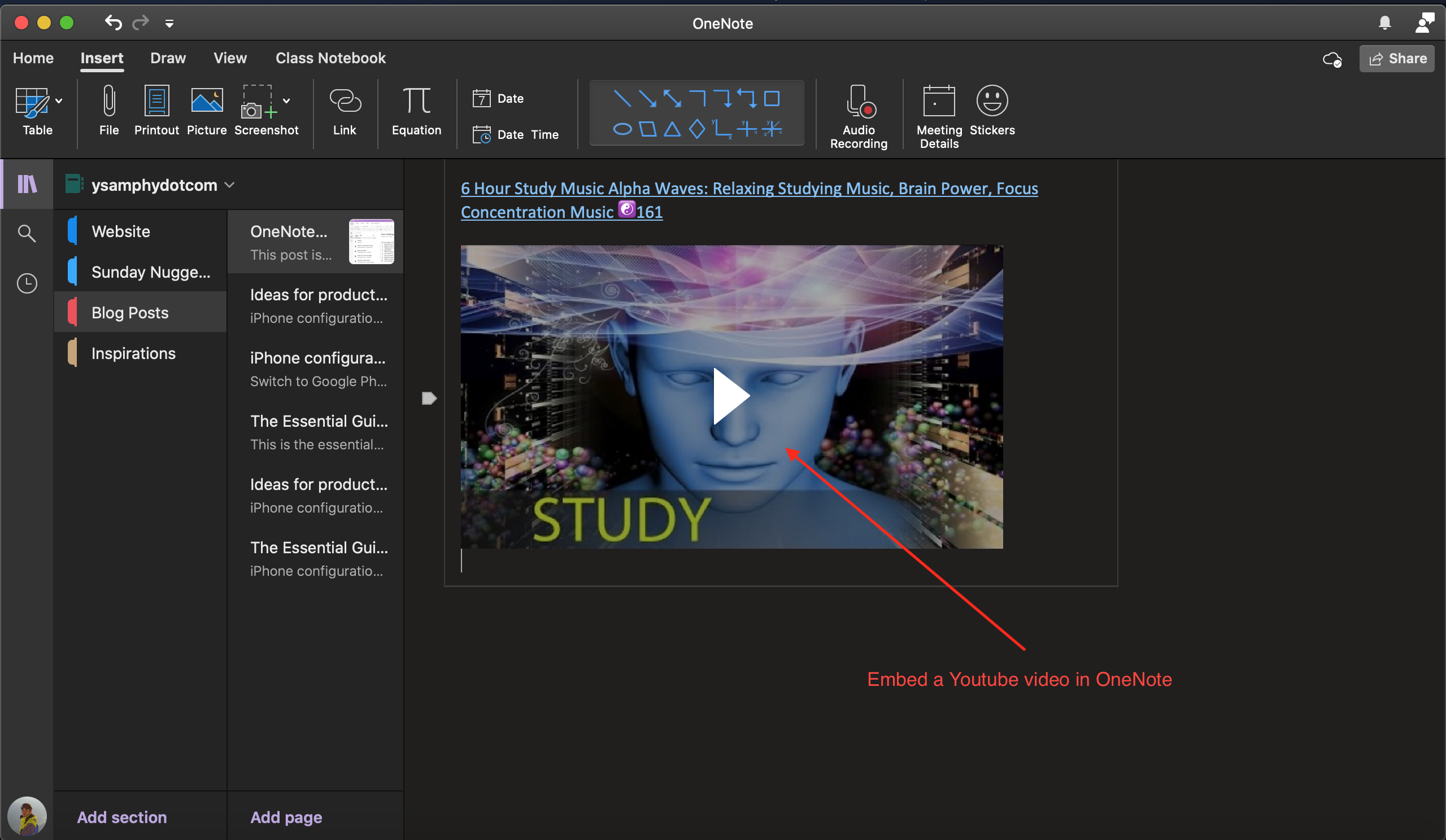Insert a Picture
The height and width of the screenshot is (840, 1446).
point(207,111)
